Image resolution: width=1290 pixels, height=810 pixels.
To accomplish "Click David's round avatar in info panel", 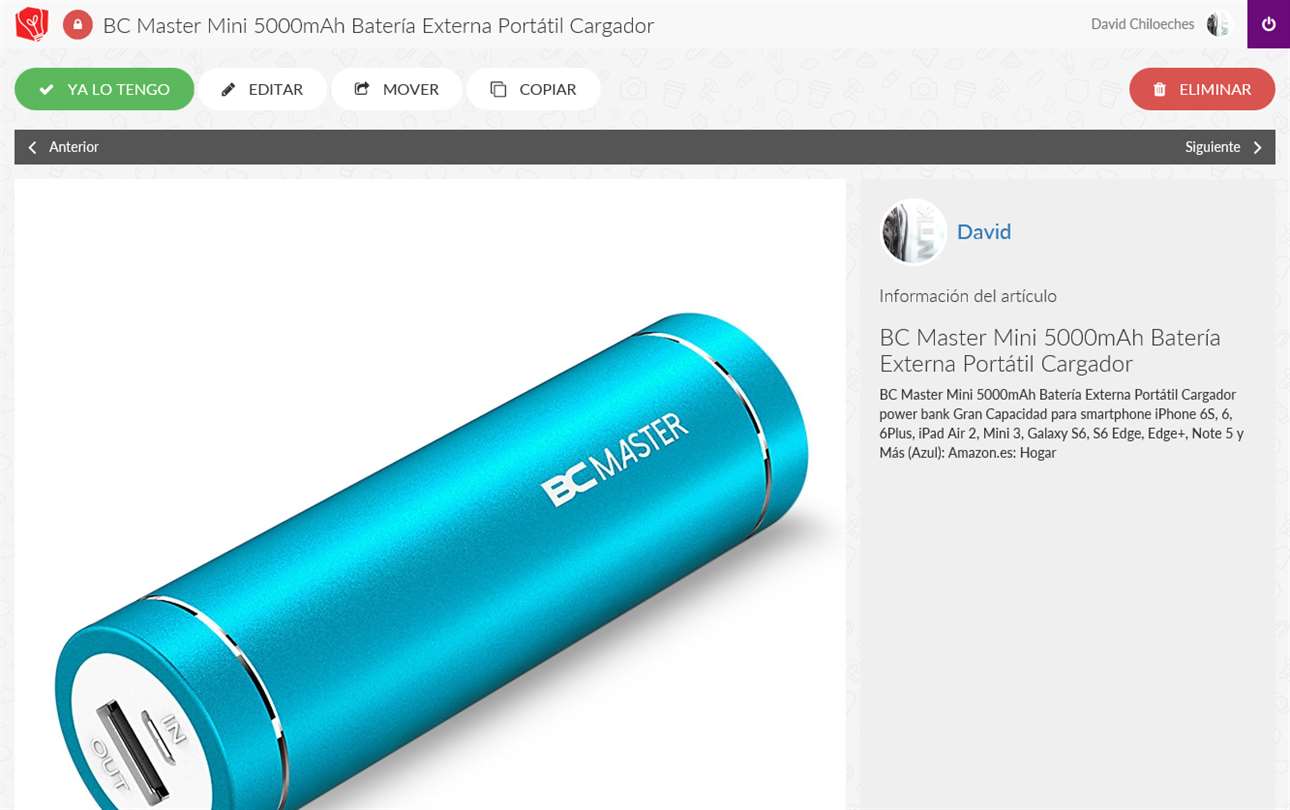I will [x=913, y=232].
